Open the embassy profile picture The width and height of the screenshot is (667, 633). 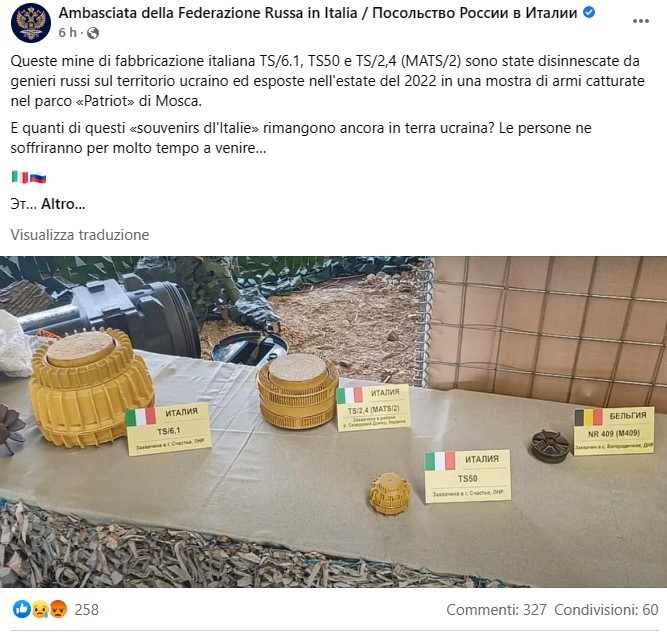31,23
